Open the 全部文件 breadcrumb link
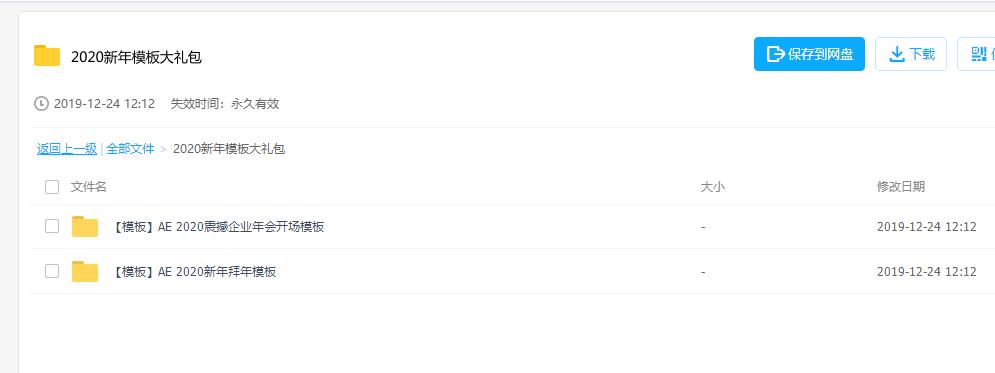This screenshot has width=995, height=373. 130,149
